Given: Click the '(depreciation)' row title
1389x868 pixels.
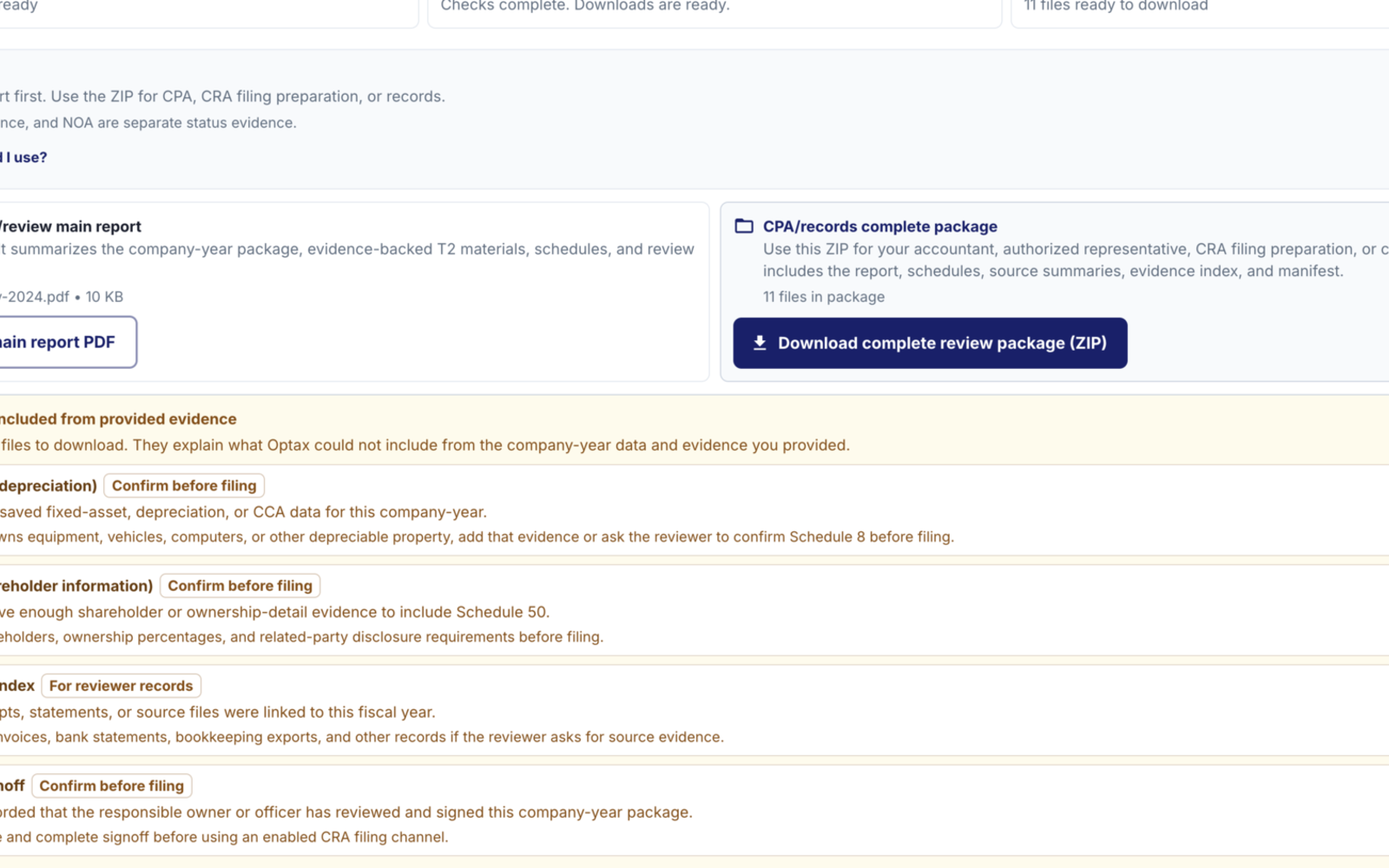Looking at the screenshot, I should click(x=49, y=486).
